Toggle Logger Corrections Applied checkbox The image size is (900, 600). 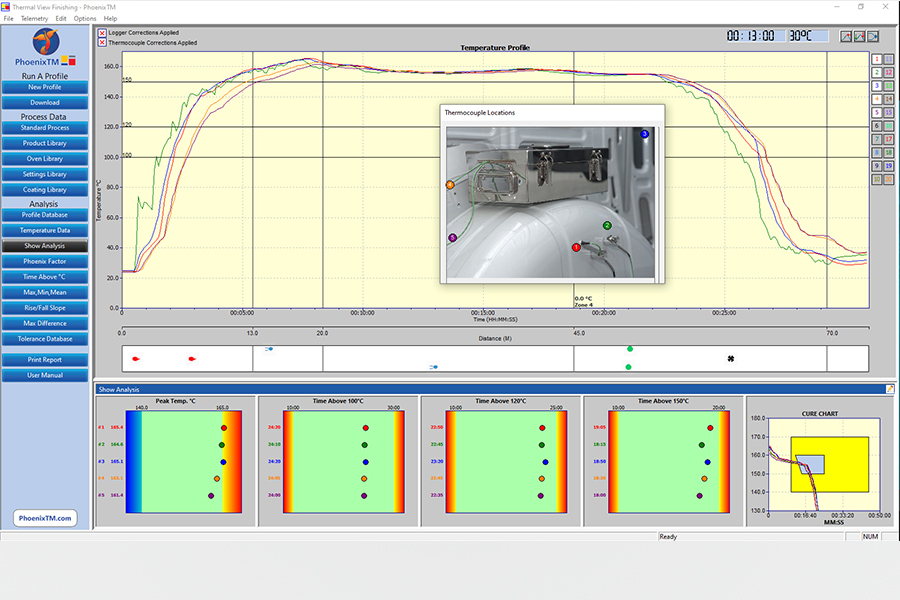click(102, 33)
